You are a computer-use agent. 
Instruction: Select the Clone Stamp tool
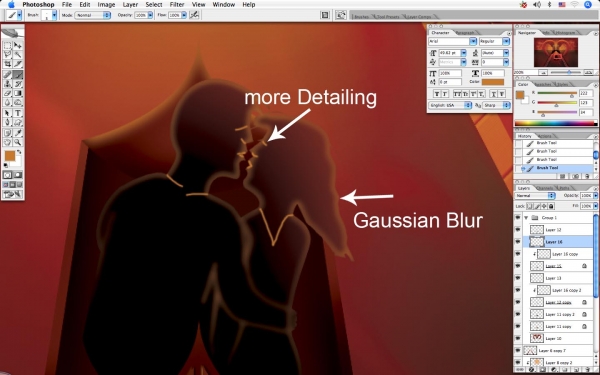(x=7, y=84)
